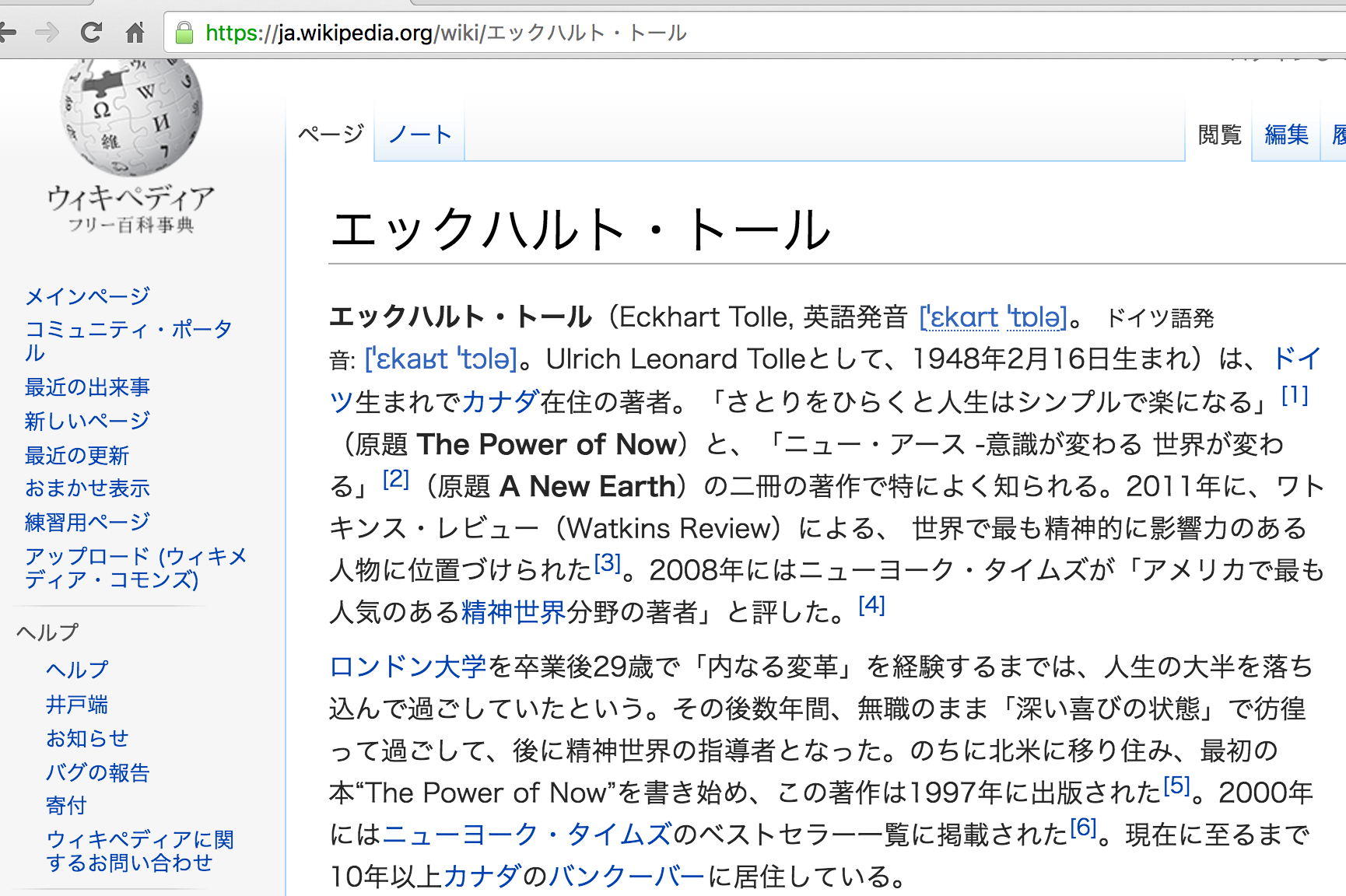Click the browser back arrow
Viewport: 1346px width, 896px height.
tap(8, 33)
